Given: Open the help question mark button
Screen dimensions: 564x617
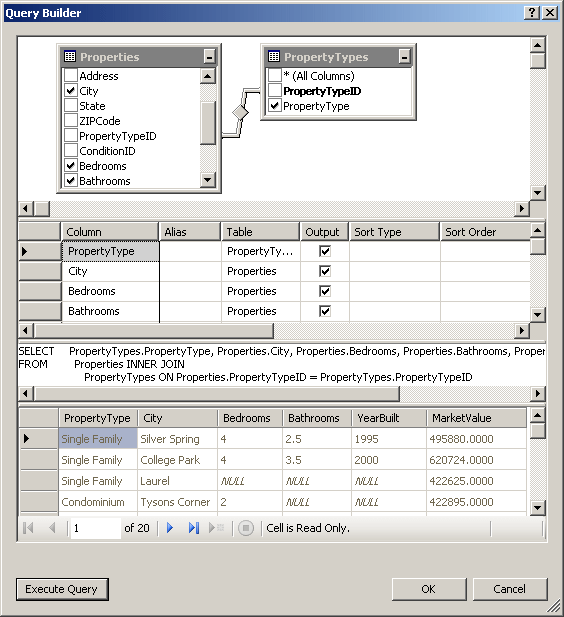Looking at the screenshot, I should 531,13.
